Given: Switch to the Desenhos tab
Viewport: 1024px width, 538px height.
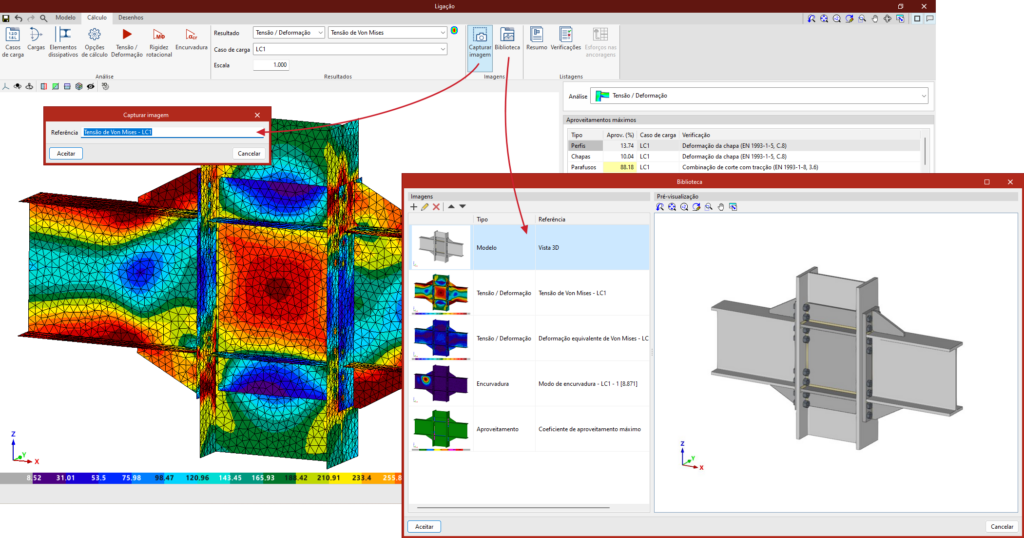Looking at the screenshot, I should tap(131, 18).
